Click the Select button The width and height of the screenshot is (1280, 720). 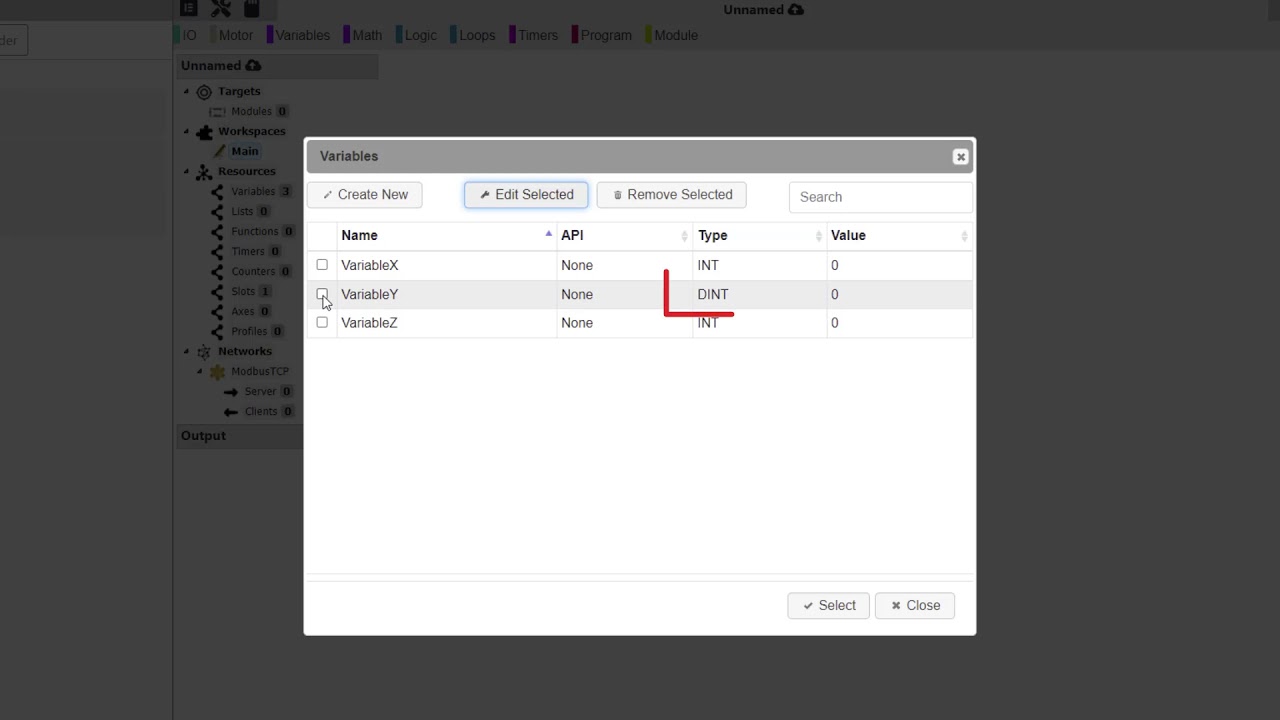tap(828, 605)
